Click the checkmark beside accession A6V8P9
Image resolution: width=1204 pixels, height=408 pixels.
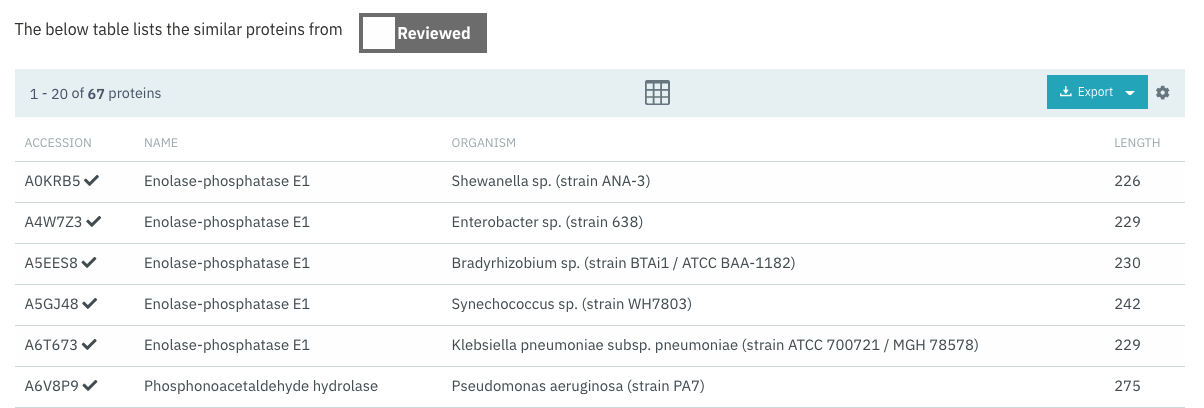(91, 386)
